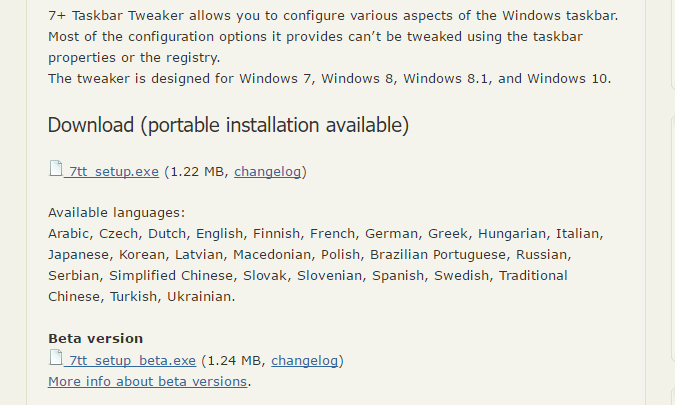This screenshot has width=675, height=405.
Task: Open More info about beta versions
Action: tap(147, 381)
